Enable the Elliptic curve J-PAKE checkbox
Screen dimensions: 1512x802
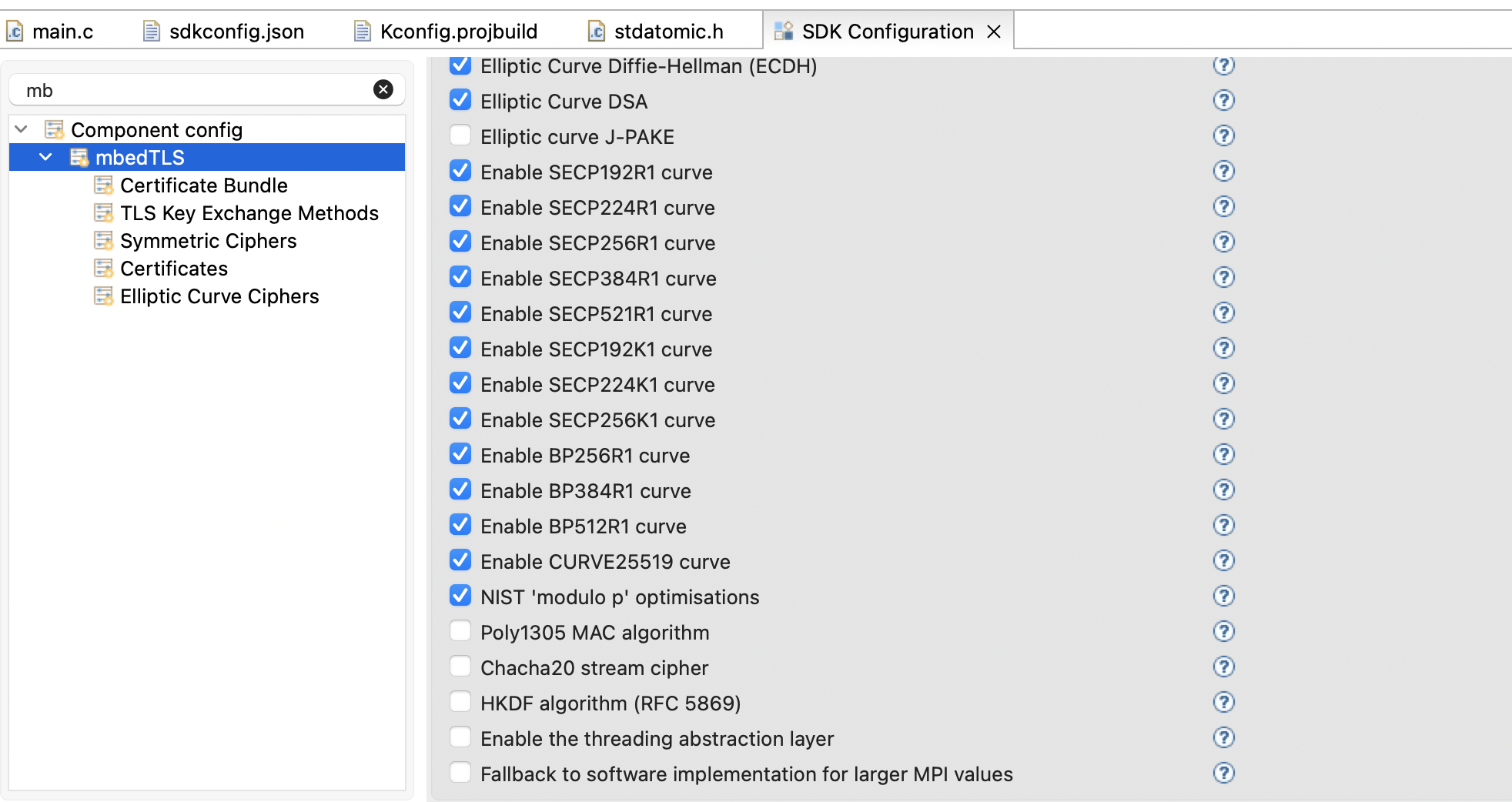[x=460, y=135]
